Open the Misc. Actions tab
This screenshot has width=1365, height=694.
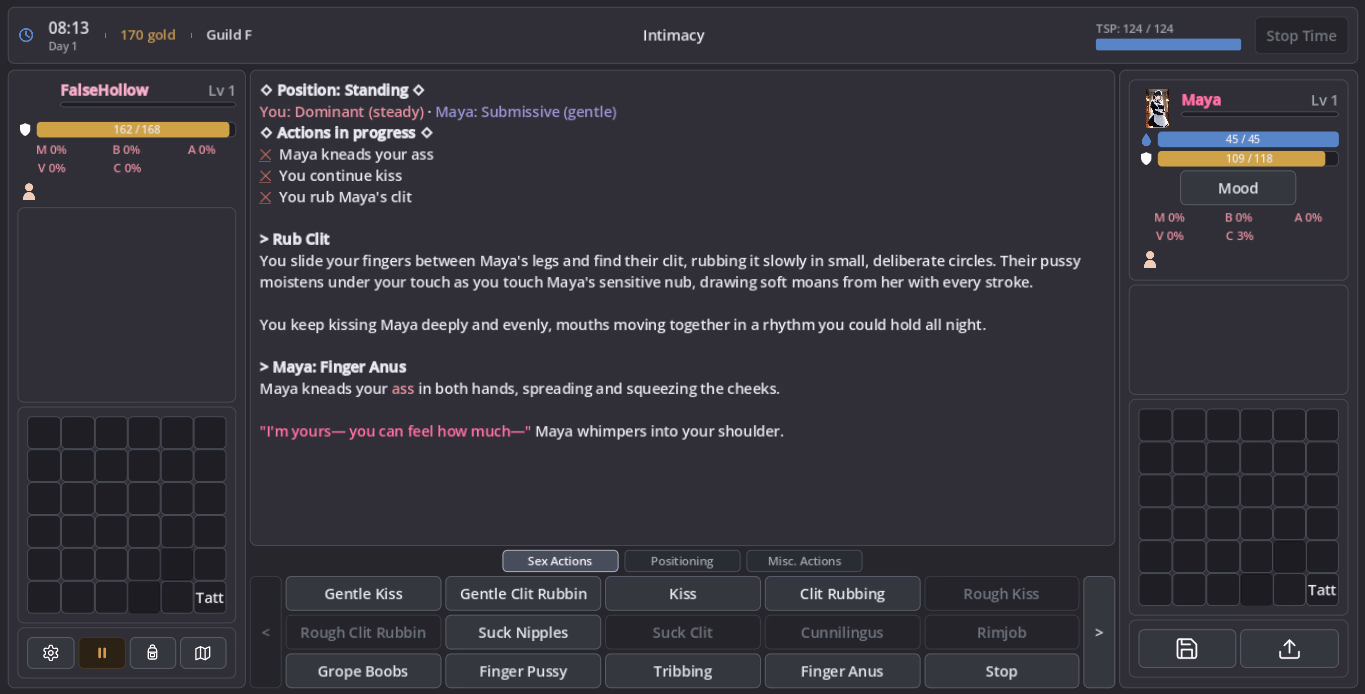point(804,561)
